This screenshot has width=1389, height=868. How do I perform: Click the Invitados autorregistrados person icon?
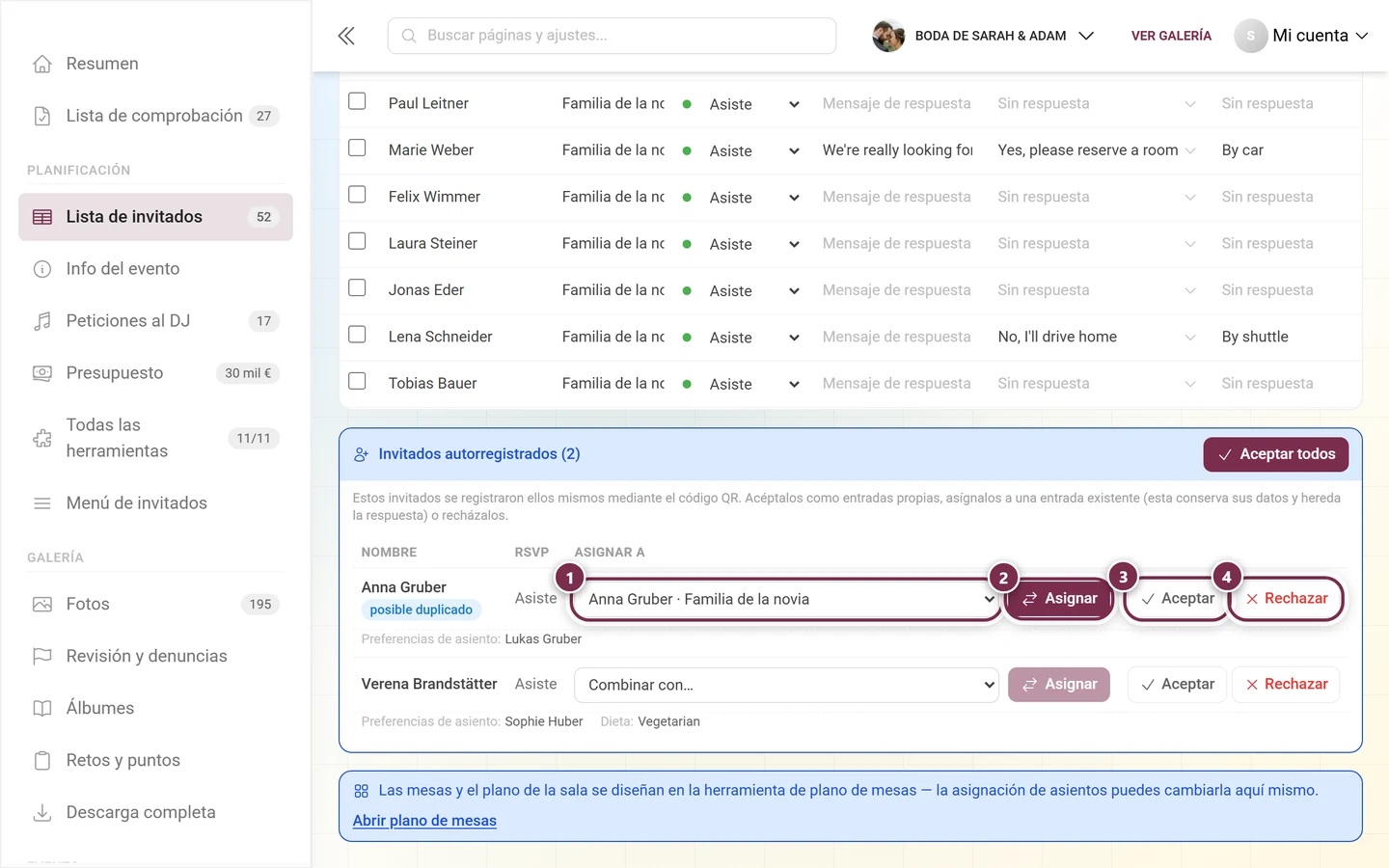click(x=362, y=454)
